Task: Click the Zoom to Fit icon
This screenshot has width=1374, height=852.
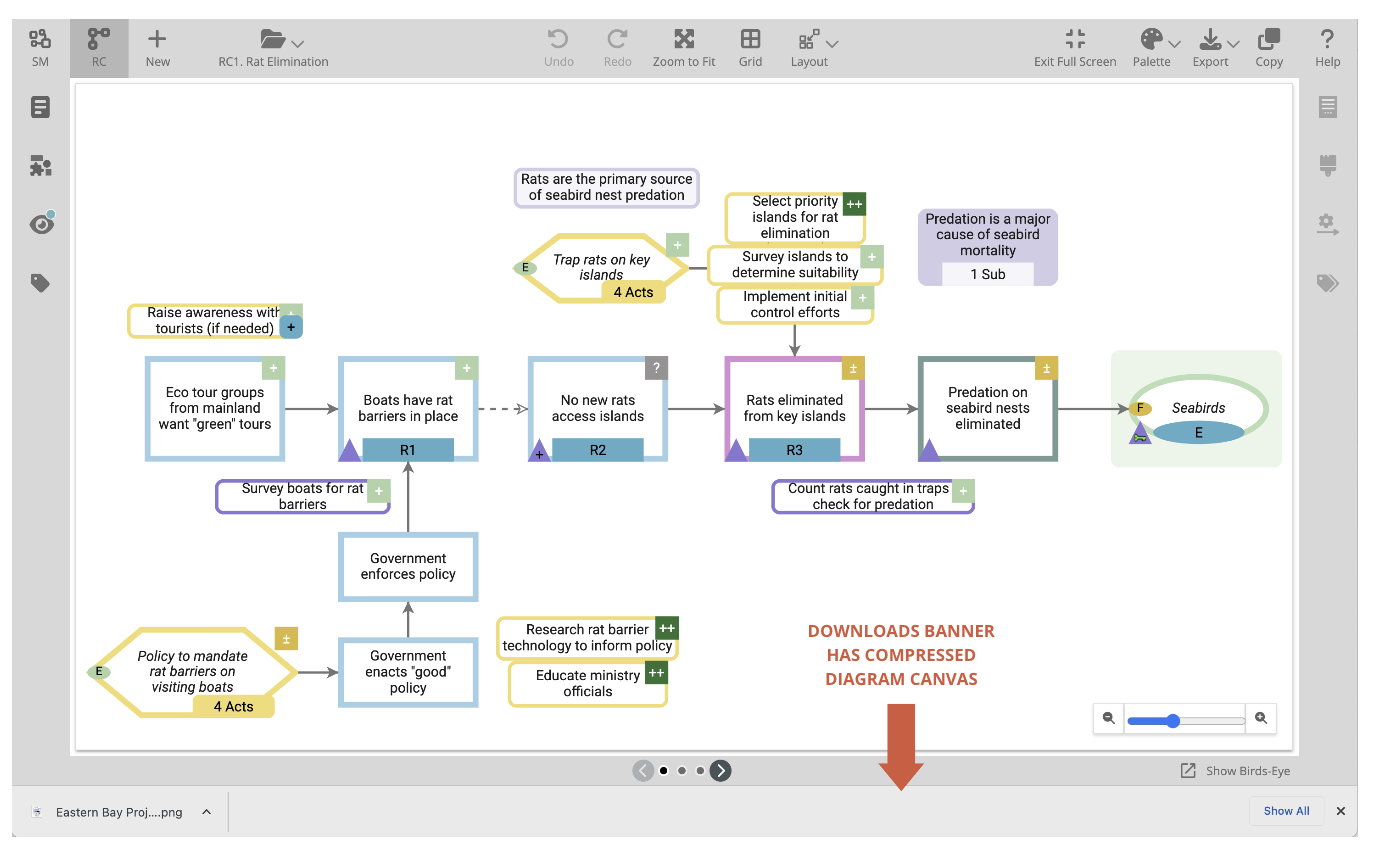Action: (x=684, y=40)
